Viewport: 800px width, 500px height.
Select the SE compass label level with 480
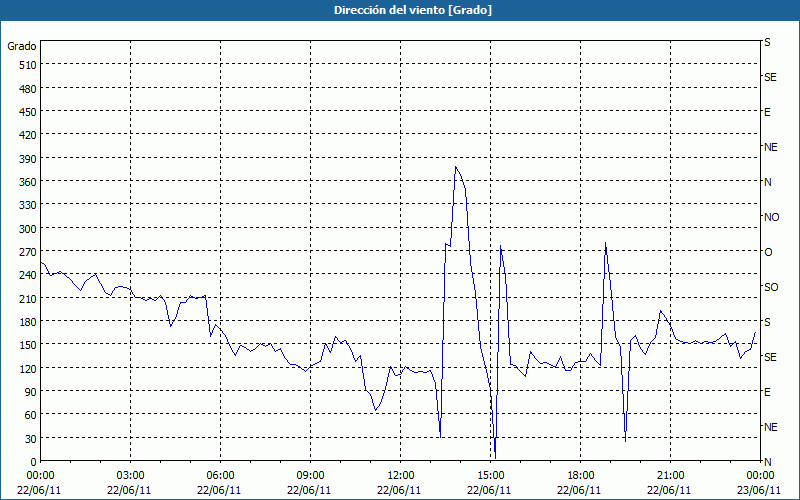click(x=770, y=77)
